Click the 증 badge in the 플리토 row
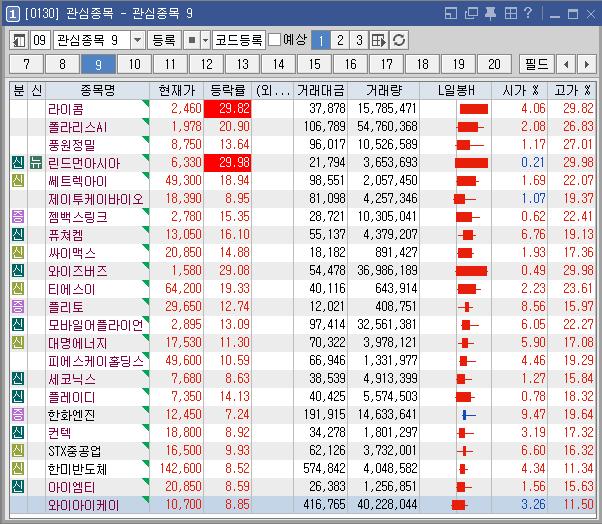The image size is (602, 524). pos(18,307)
